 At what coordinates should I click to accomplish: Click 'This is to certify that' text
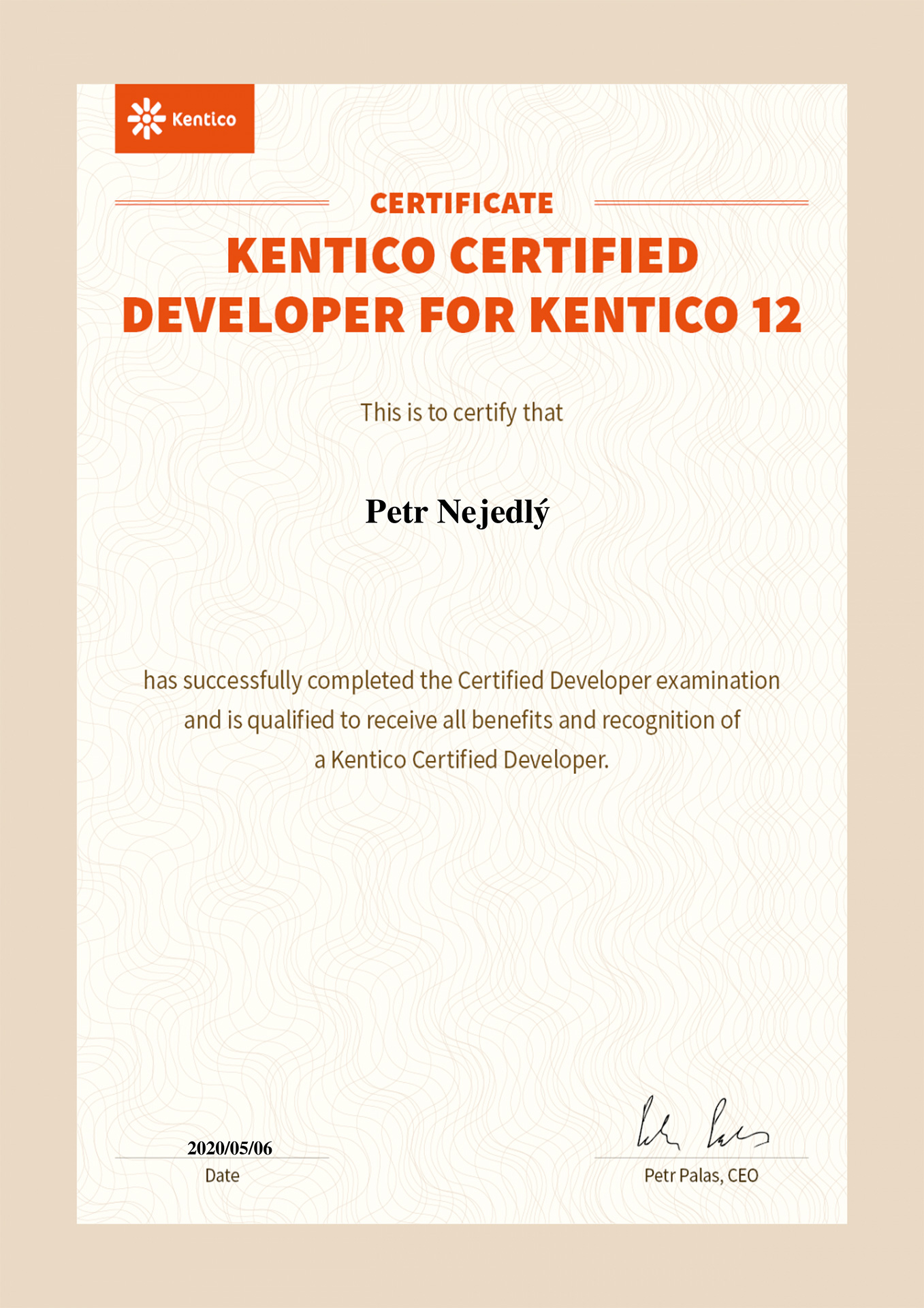[462, 413]
